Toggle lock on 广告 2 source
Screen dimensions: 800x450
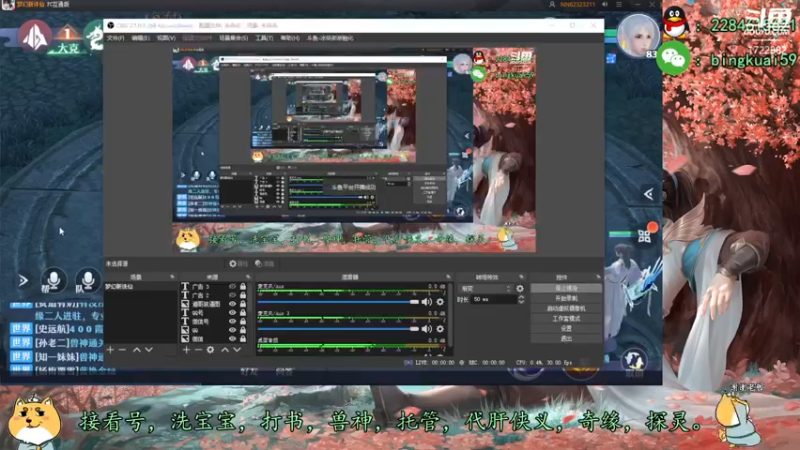243,295
